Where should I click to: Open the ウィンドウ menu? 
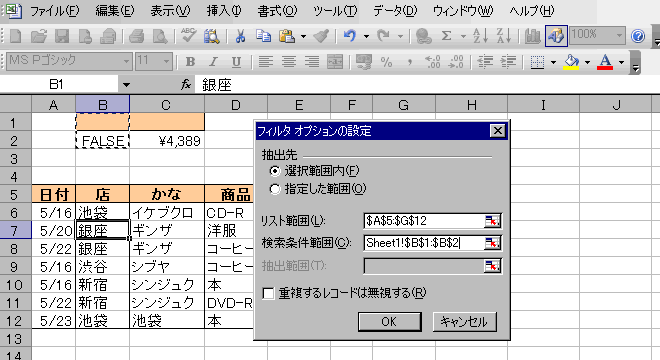point(463,11)
